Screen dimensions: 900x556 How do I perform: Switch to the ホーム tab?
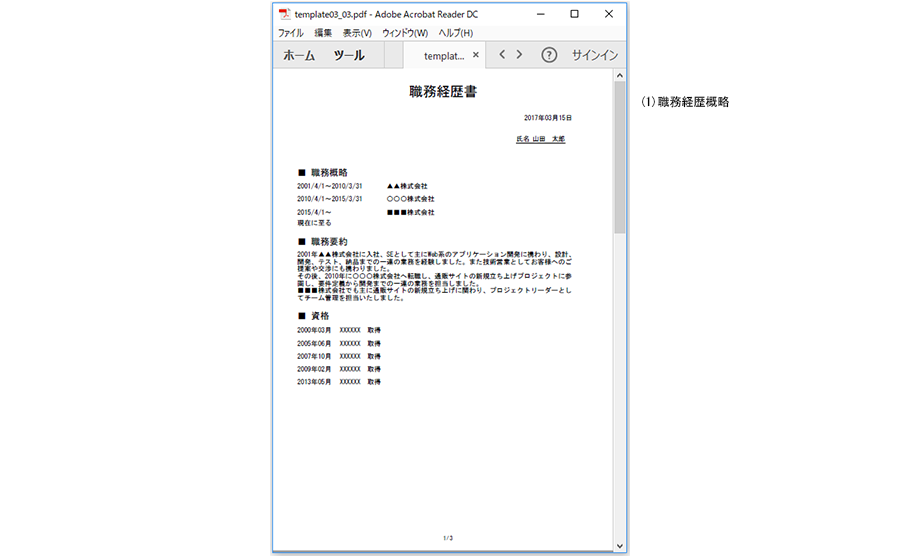click(x=299, y=55)
